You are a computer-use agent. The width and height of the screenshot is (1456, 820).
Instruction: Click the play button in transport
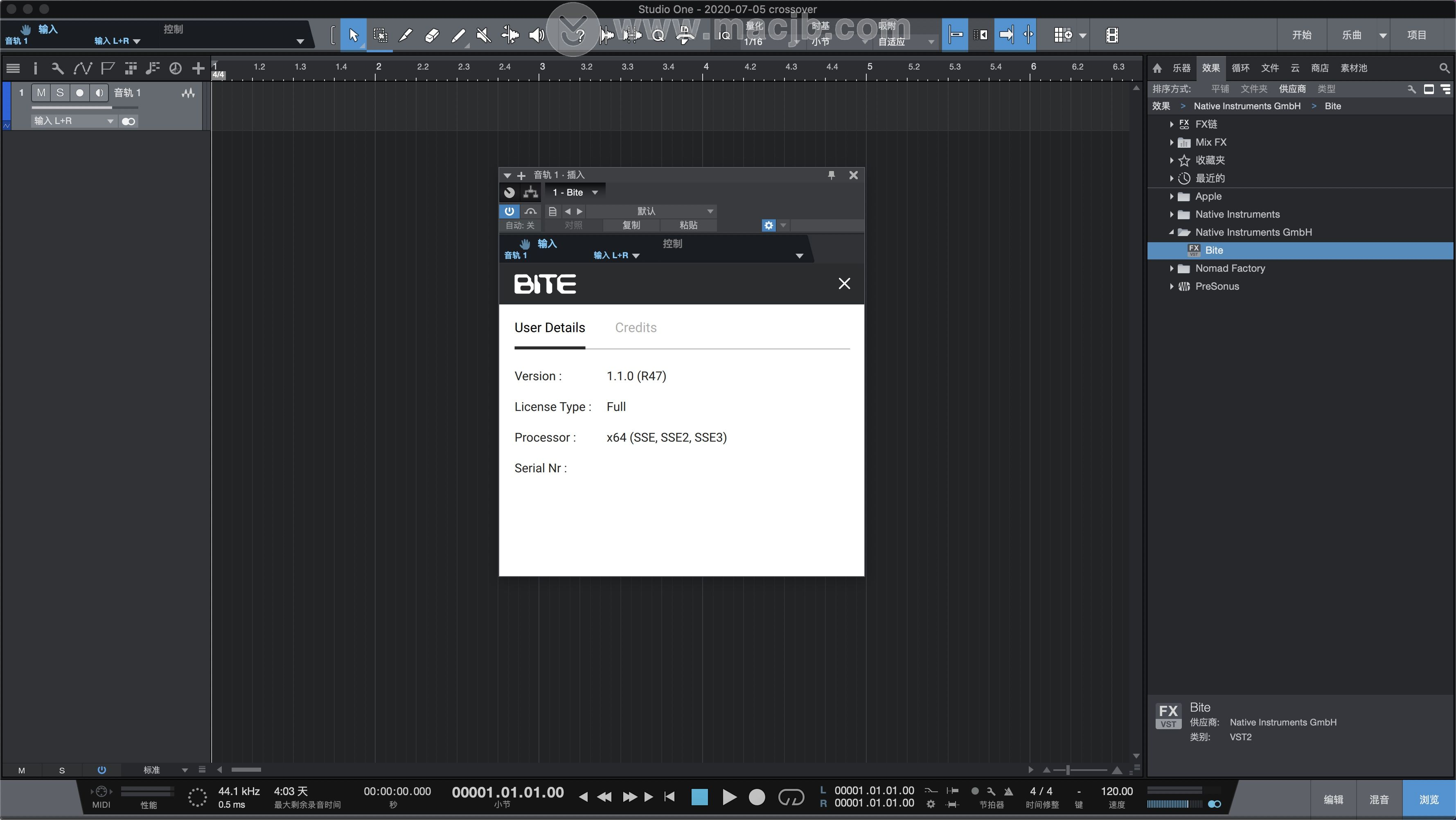pos(729,797)
